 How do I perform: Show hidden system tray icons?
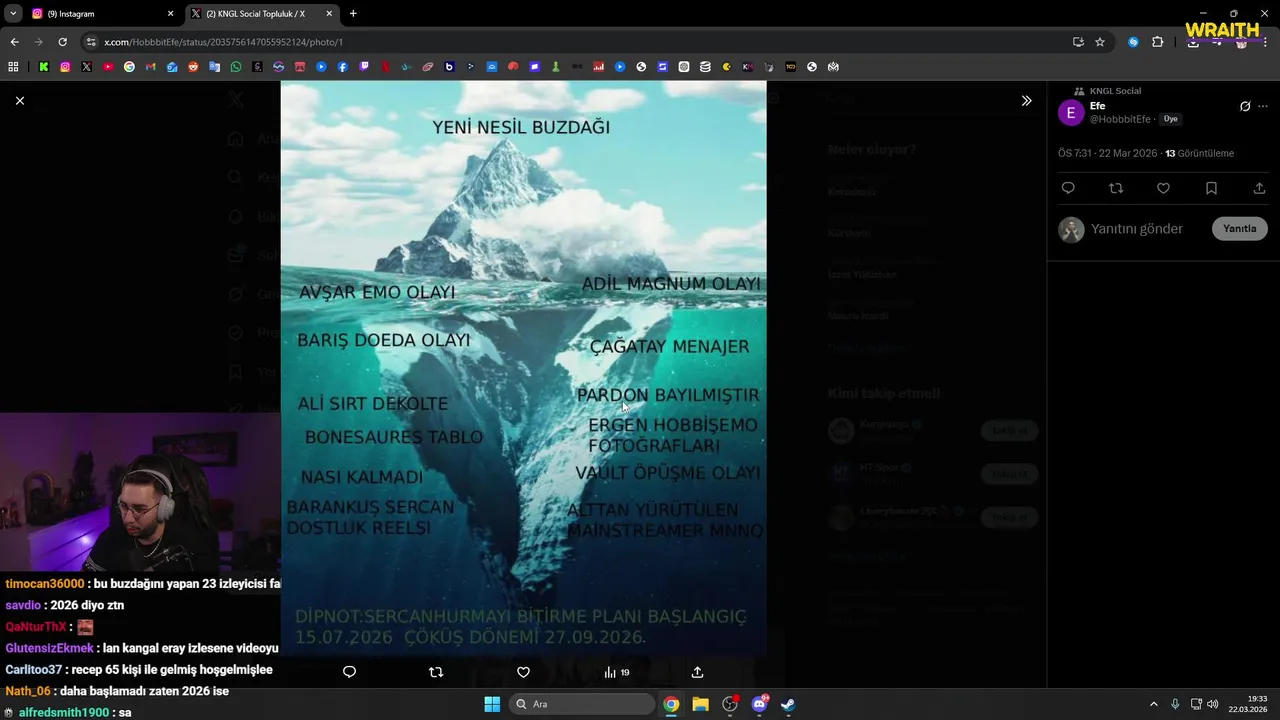tap(1153, 704)
